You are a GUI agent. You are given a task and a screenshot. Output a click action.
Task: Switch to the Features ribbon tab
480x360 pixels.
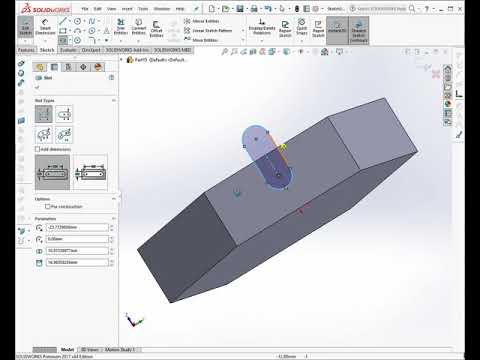coord(26,50)
